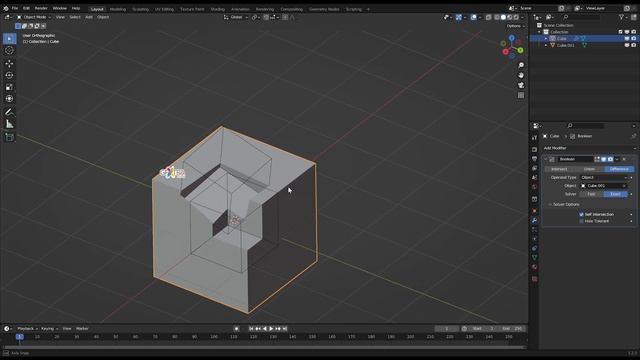The width and height of the screenshot is (640, 360).
Task: Open the World properties tab
Action: (x=535, y=187)
